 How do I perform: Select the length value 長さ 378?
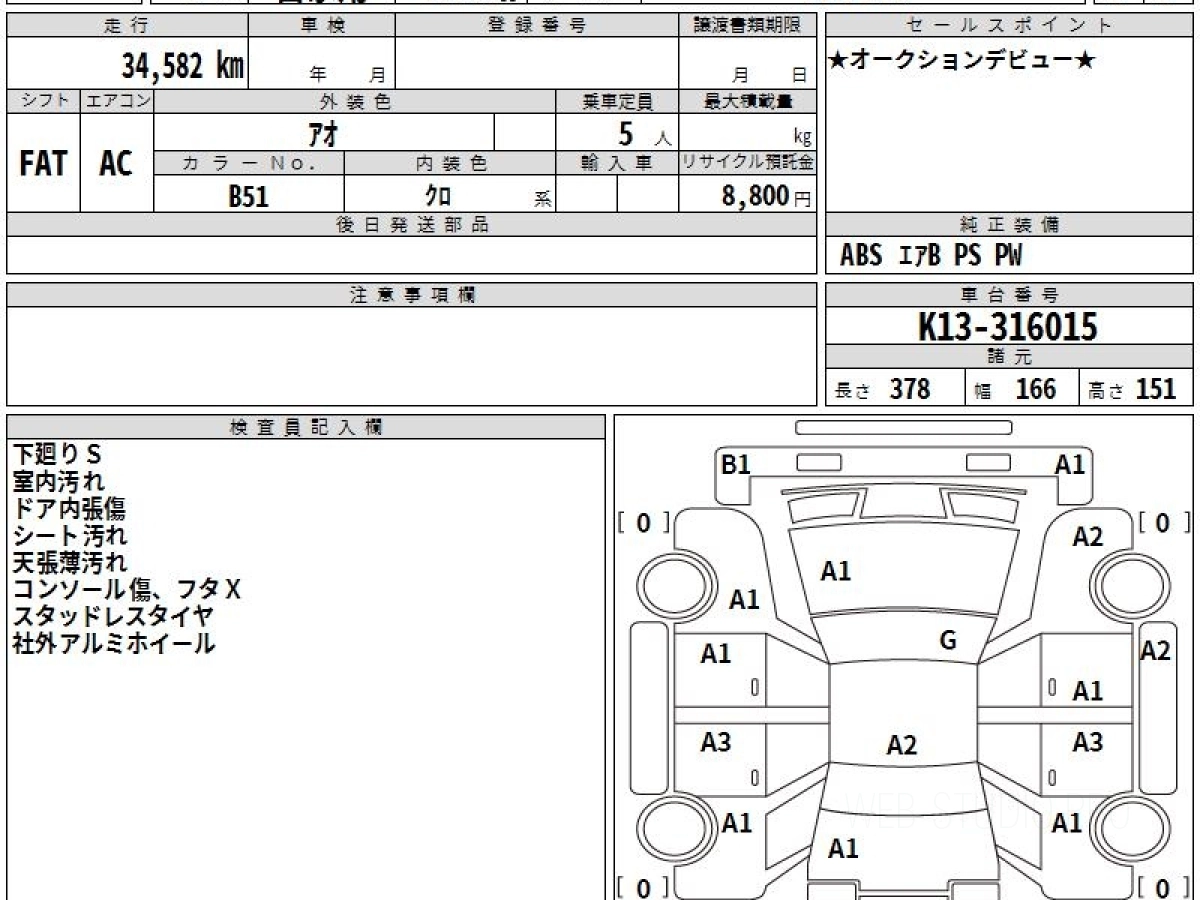tap(883, 389)
